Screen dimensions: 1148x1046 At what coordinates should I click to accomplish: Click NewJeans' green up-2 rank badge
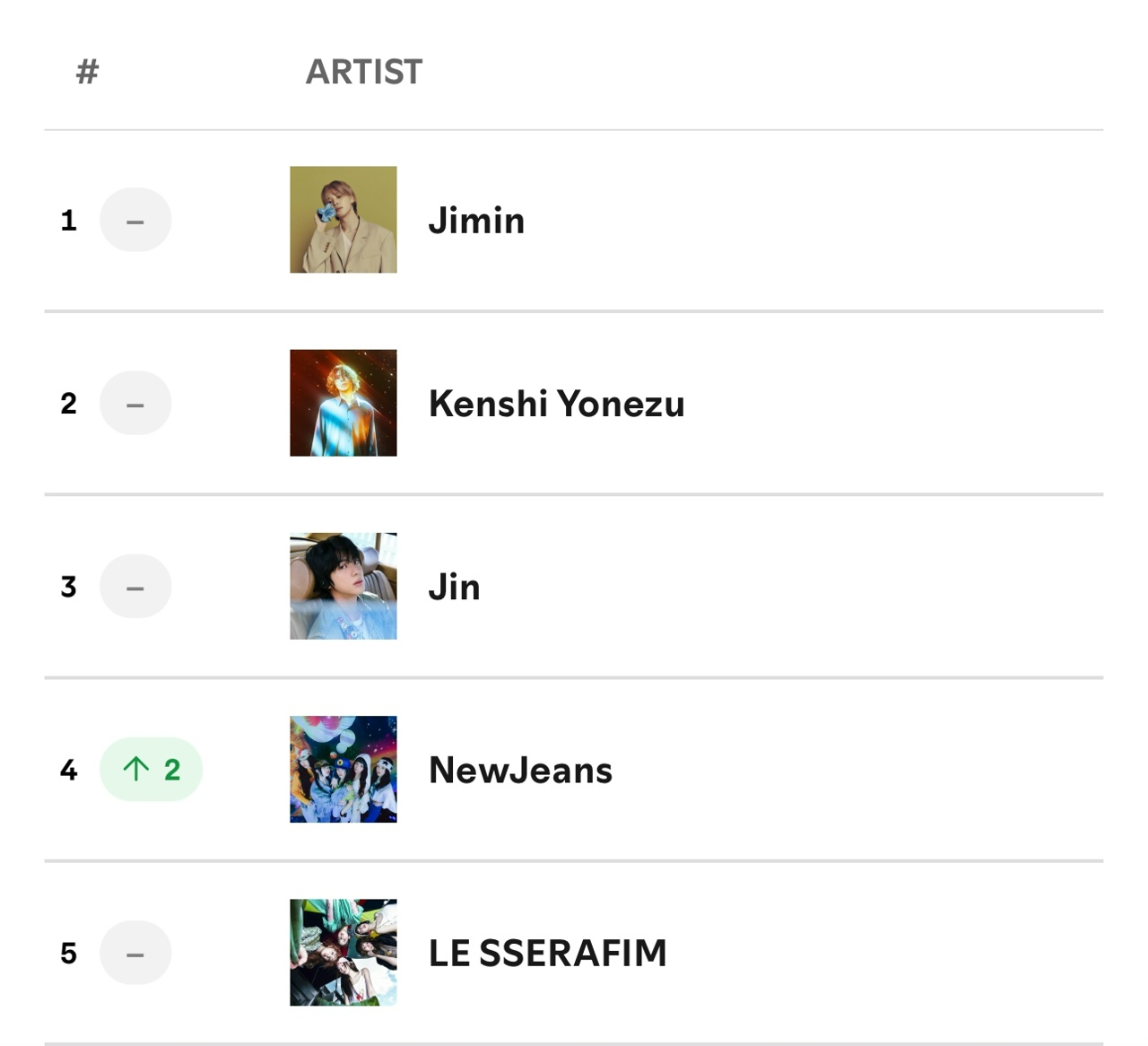(151, 769)
